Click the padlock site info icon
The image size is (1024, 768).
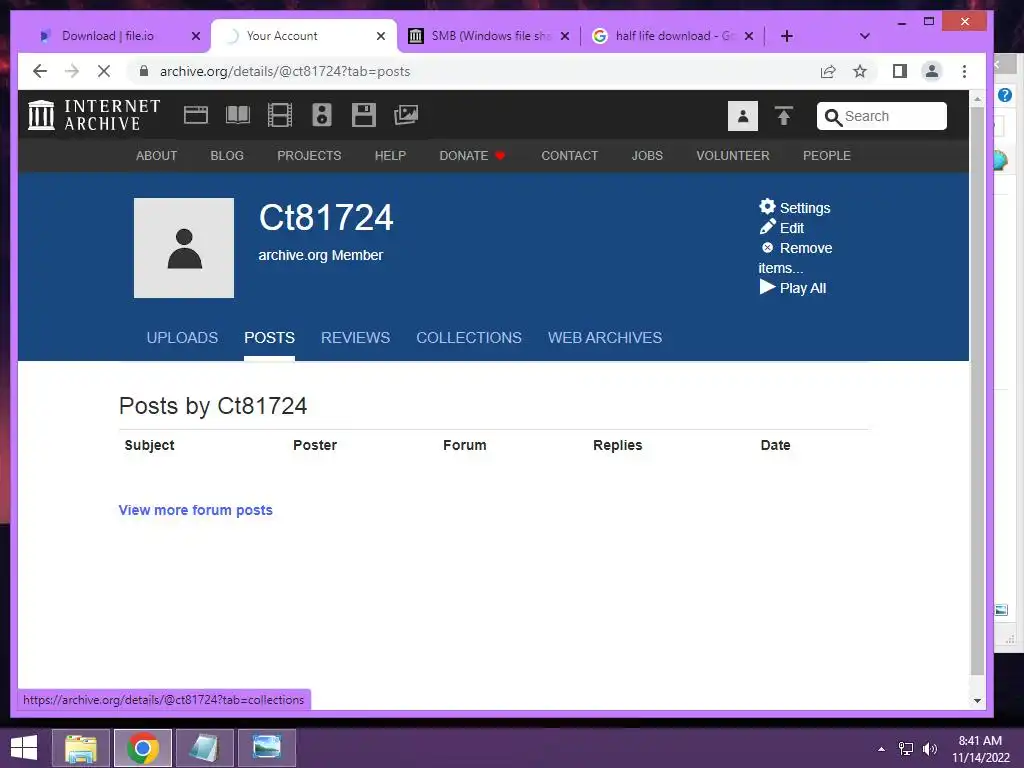[x=144, y=71]
